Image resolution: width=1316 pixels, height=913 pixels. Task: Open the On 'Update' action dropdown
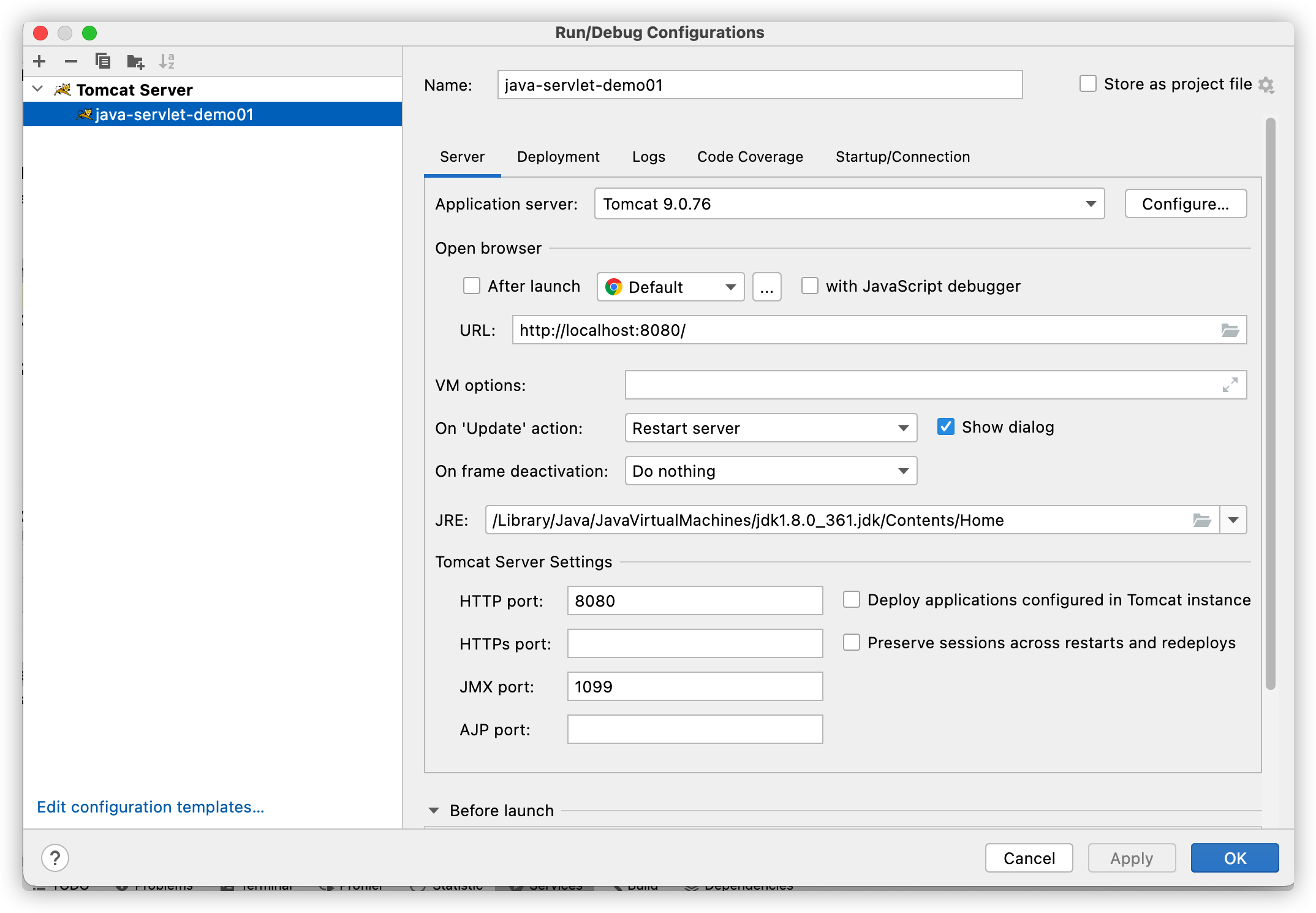tap(771, 428)
